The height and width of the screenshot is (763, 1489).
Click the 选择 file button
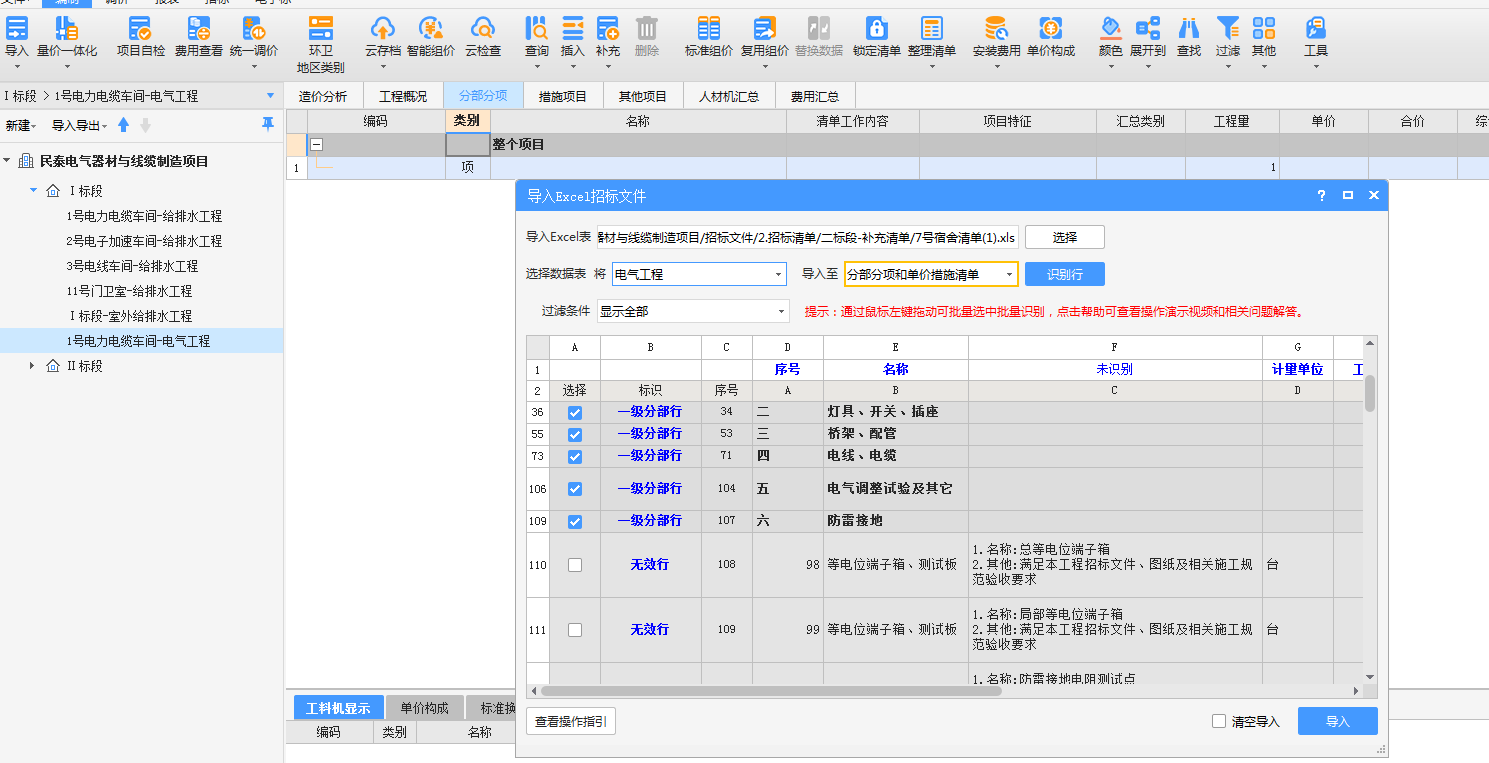1065,237
